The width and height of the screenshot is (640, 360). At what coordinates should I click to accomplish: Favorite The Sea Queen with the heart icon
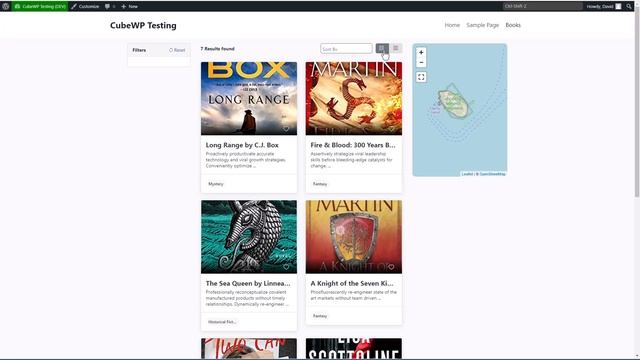click(286, 267)
